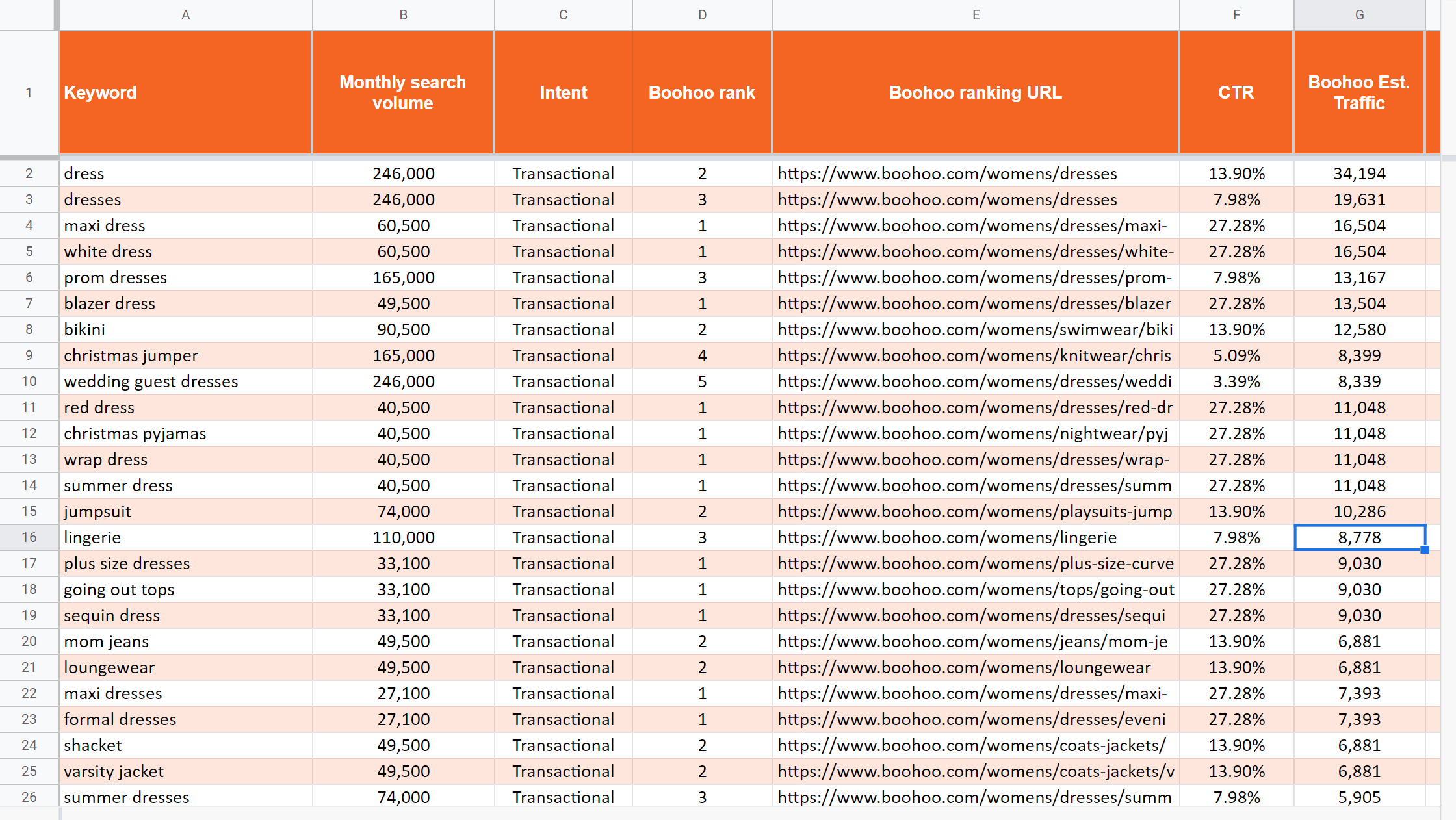This screenshot has width=1456, height=820.
Task: Select the 'lingerie' keyword cell
Action: pyautogui.click(x=185, y=537)
